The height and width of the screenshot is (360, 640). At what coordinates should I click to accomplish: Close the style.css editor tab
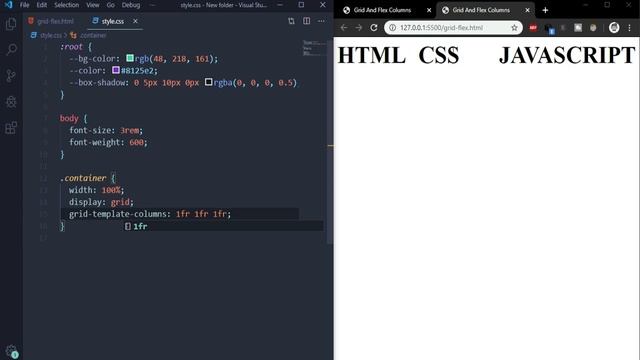coord(135,21)
